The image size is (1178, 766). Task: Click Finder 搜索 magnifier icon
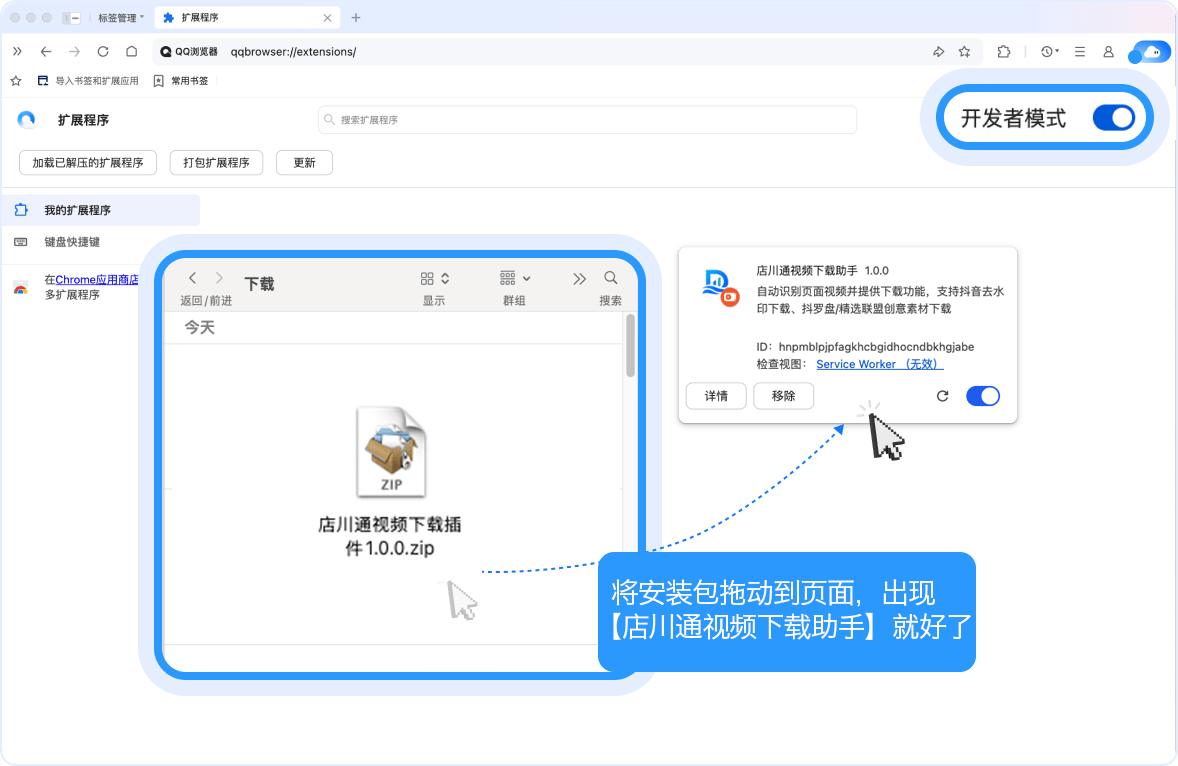click(611, 278)
